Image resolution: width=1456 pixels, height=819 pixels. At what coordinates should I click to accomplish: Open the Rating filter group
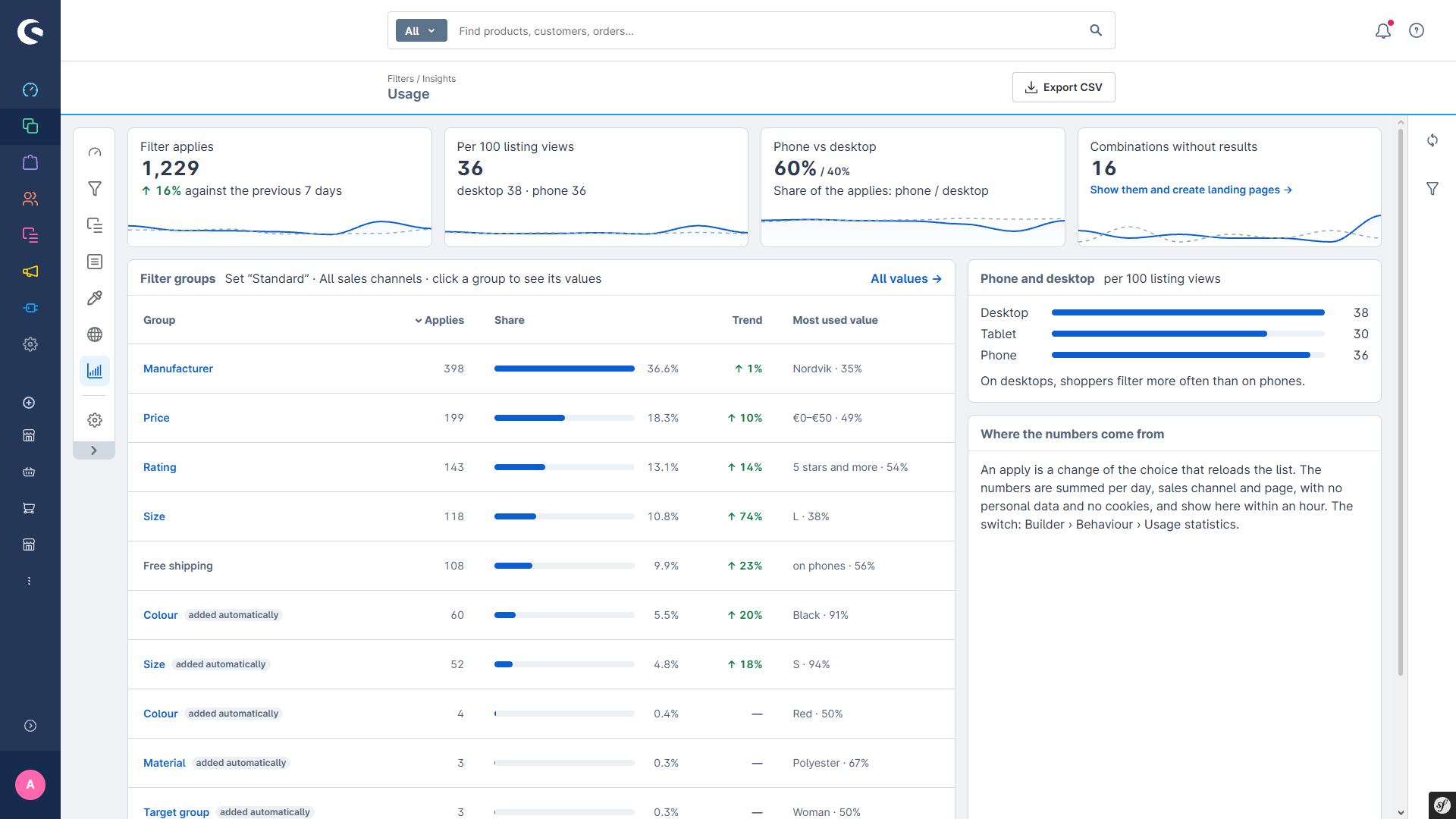click(x=159, y=467)
